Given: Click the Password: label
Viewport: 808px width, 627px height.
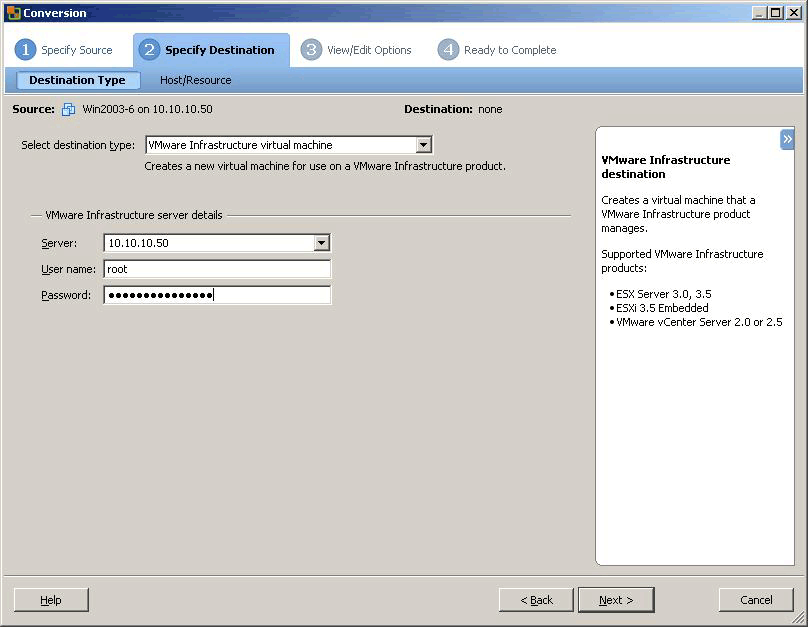Looking at the screenshot, I should point(66,295).
